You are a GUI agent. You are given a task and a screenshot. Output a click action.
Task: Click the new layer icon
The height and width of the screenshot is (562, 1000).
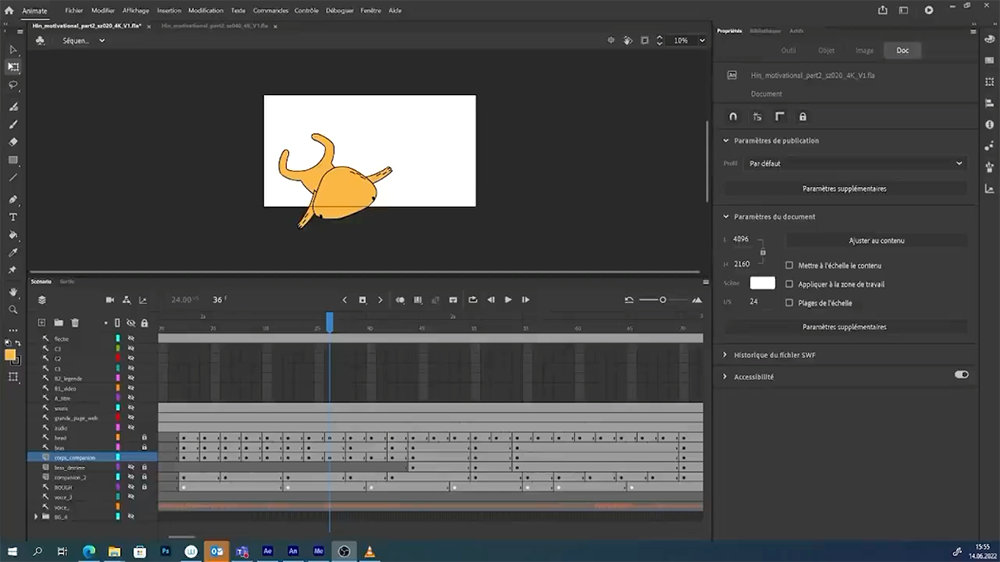click(x=42, y=323)
